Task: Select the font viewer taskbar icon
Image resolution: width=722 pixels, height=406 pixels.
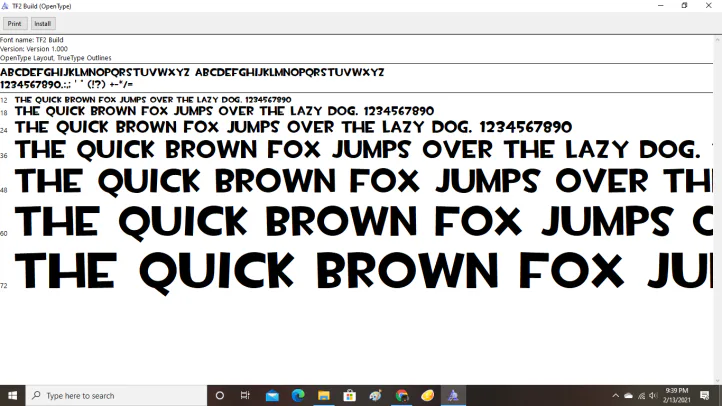Action: pos(453,395)
